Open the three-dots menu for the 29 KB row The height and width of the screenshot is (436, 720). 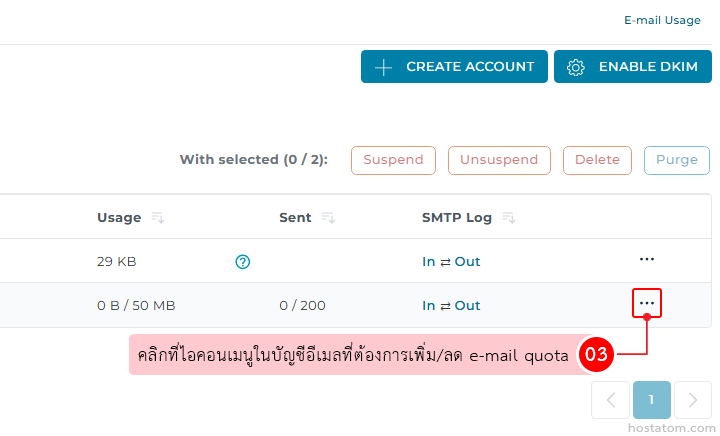[x=647, y=260]
